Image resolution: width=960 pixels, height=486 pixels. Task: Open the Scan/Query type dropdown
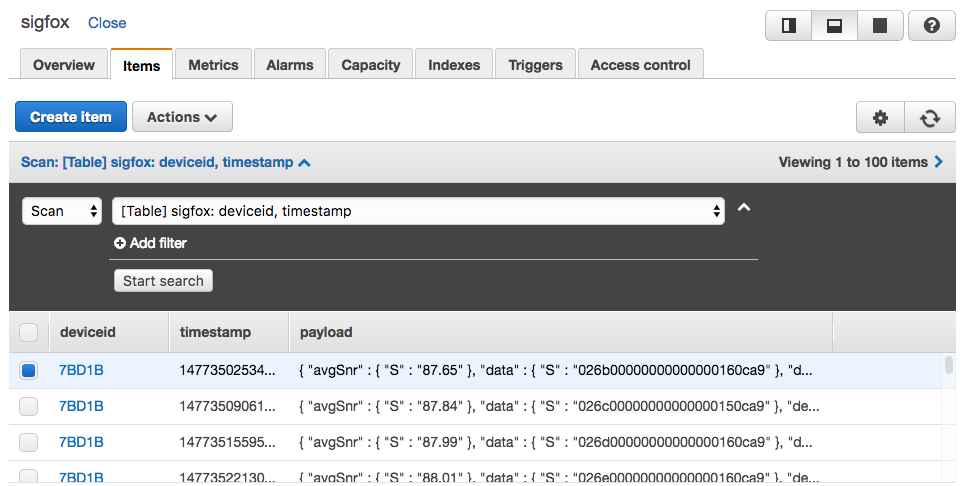62,211
